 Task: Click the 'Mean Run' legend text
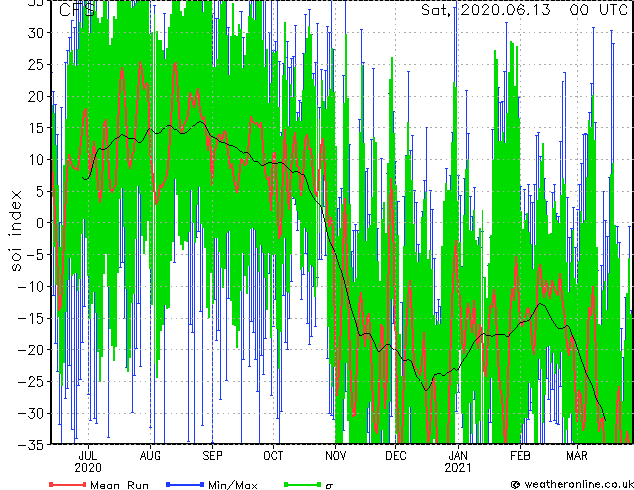(x=119, y=485)
